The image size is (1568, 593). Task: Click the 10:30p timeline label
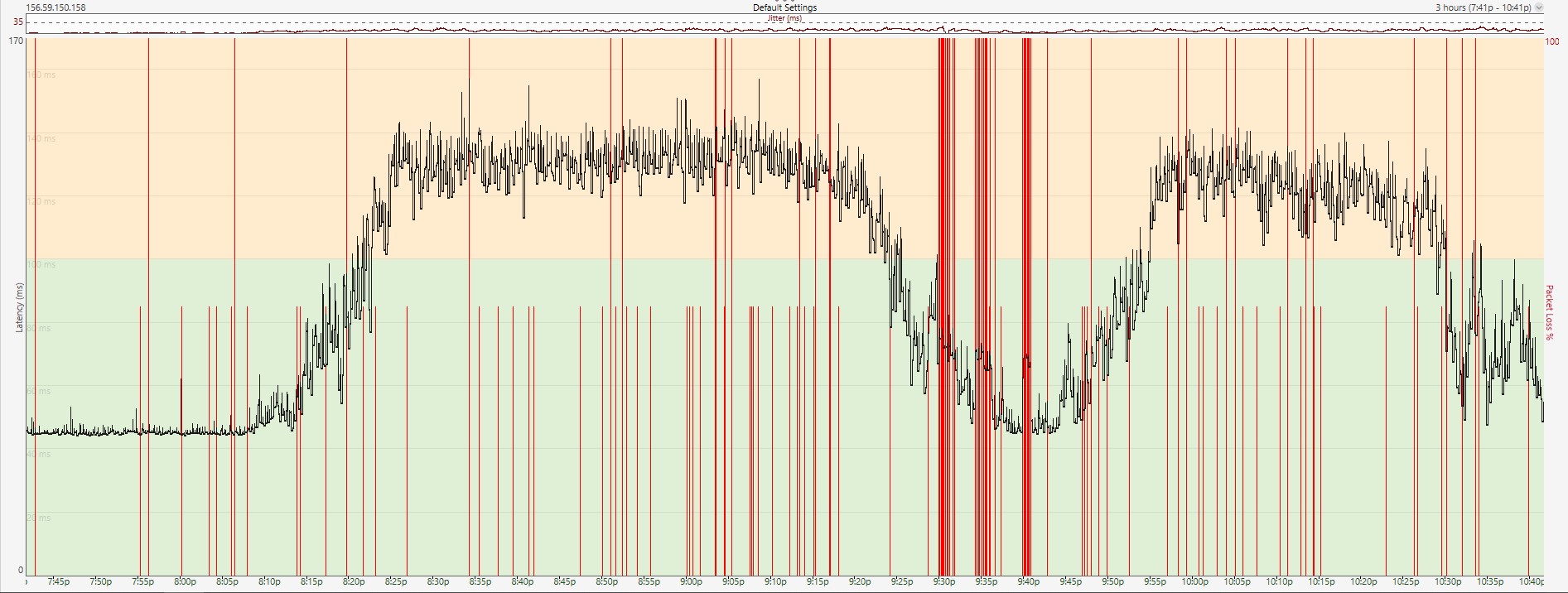tap(1448, 581)
